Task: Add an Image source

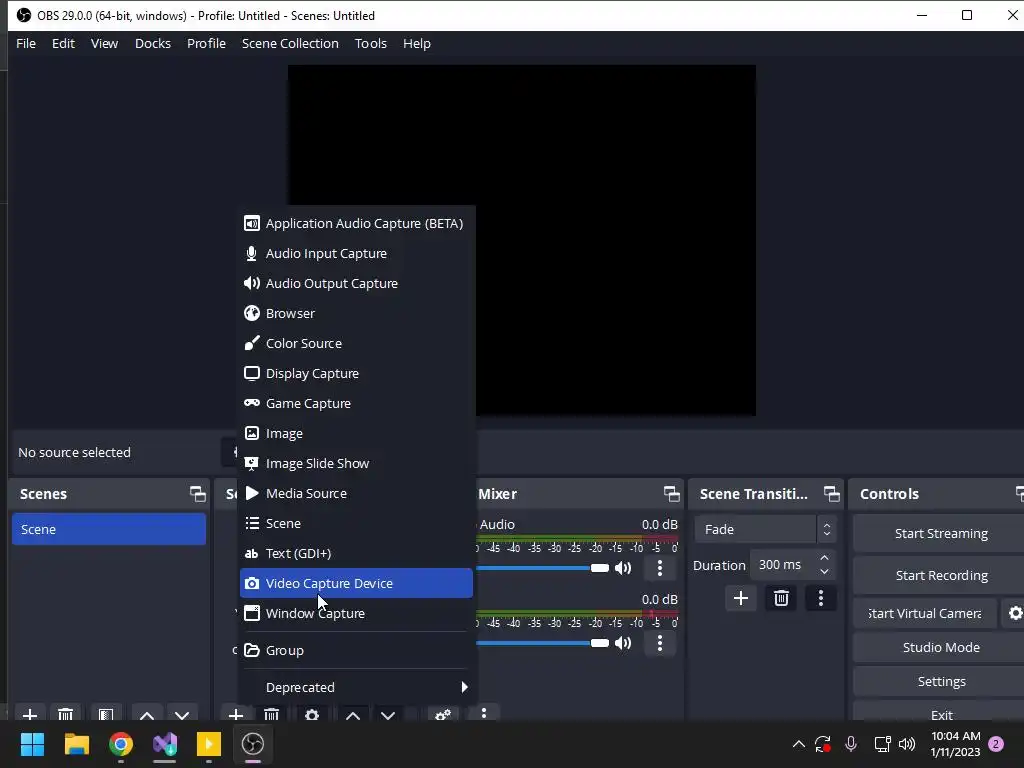Action: click(356, 434)
